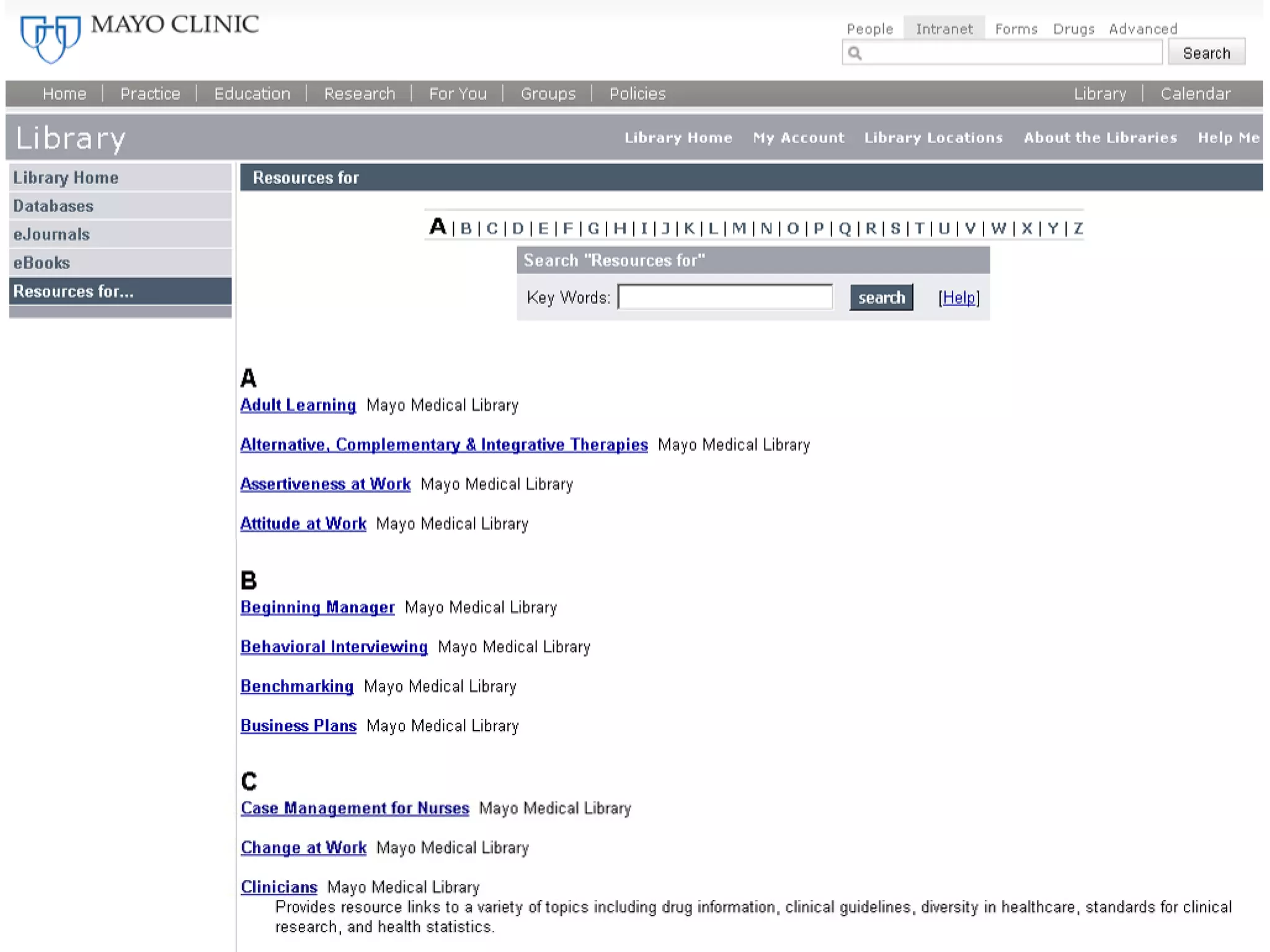The height and width of the screenshot is (952, 1270).
Task: Select Resources for... in the sidebar
Action: pos(120,291)
